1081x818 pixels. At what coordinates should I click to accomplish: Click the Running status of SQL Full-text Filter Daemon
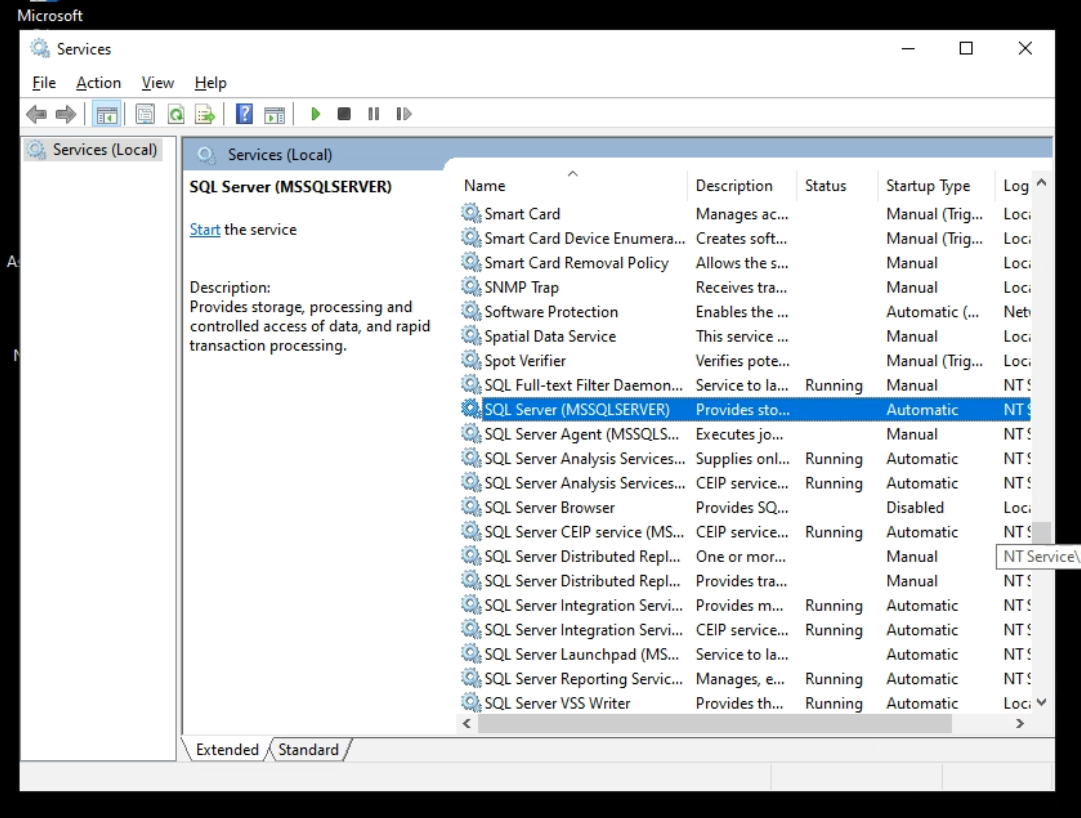(834, 385)
